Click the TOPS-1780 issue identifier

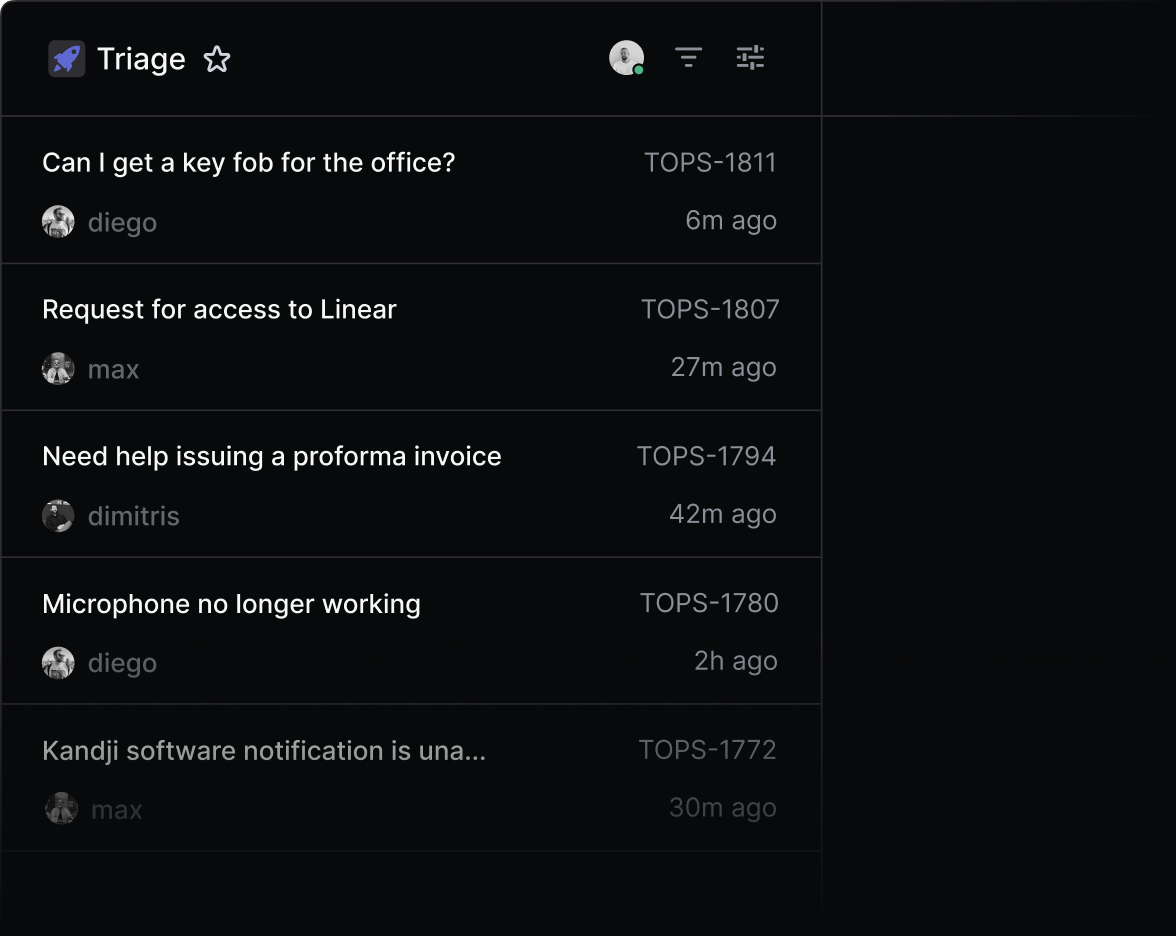[709, 603]
